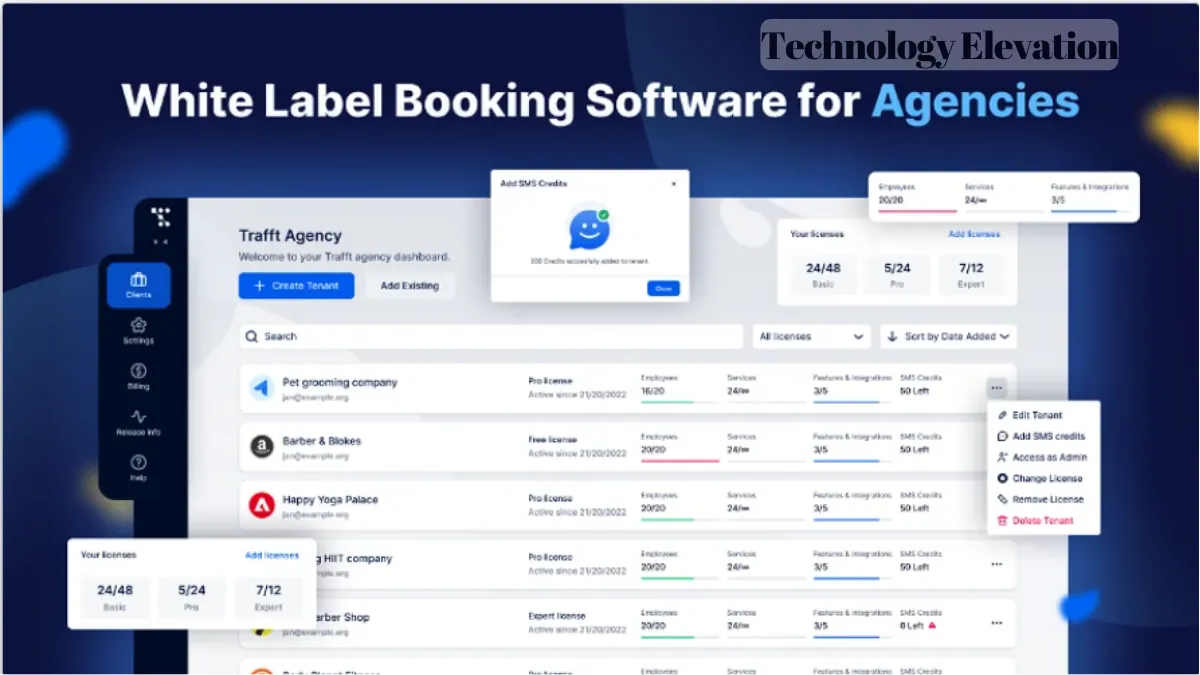Go to Billing in the sidebar
This screenshot has width=1200, height=675.
139,377
